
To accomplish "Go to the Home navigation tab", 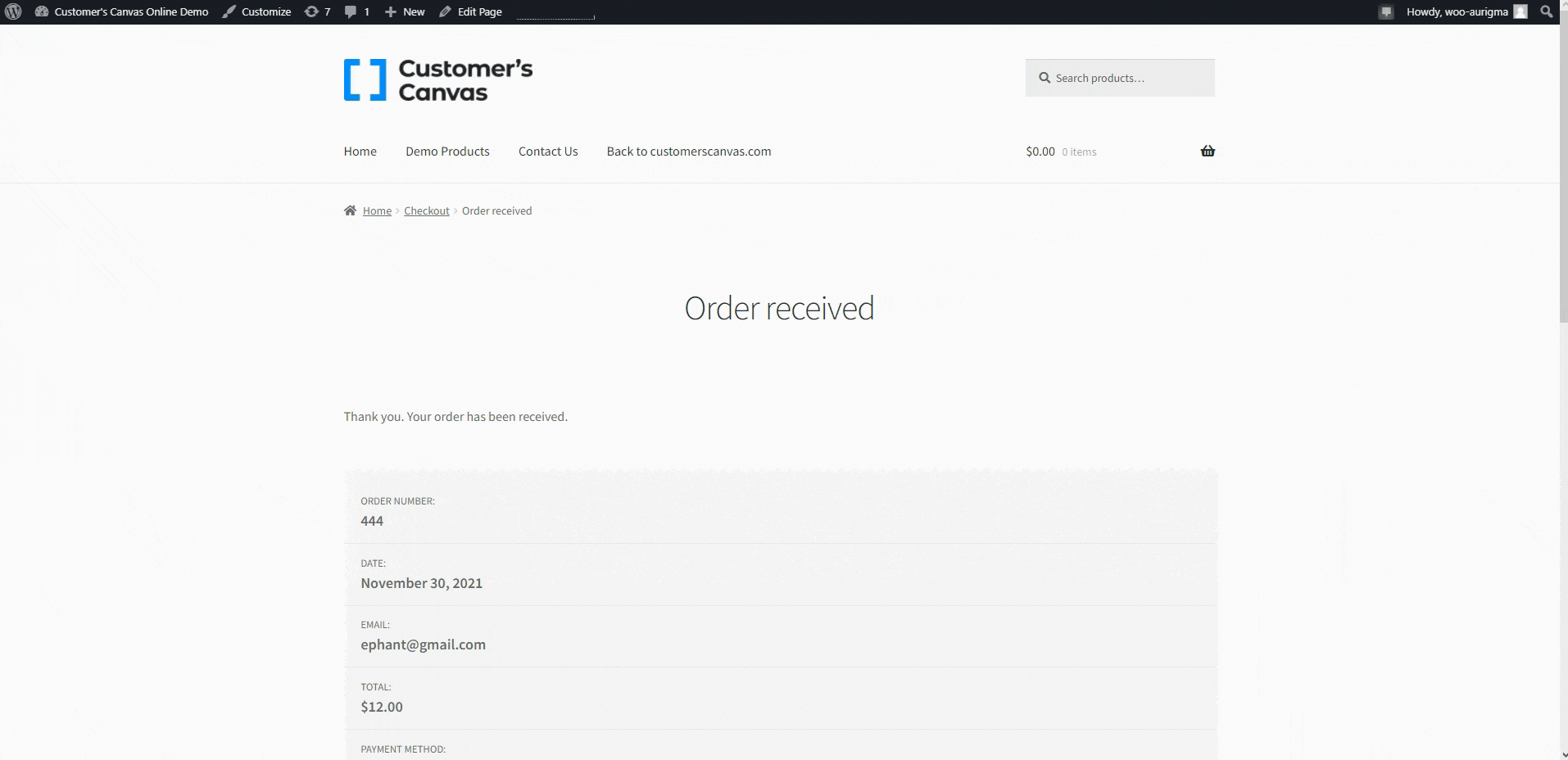I will tap(360, 151).
